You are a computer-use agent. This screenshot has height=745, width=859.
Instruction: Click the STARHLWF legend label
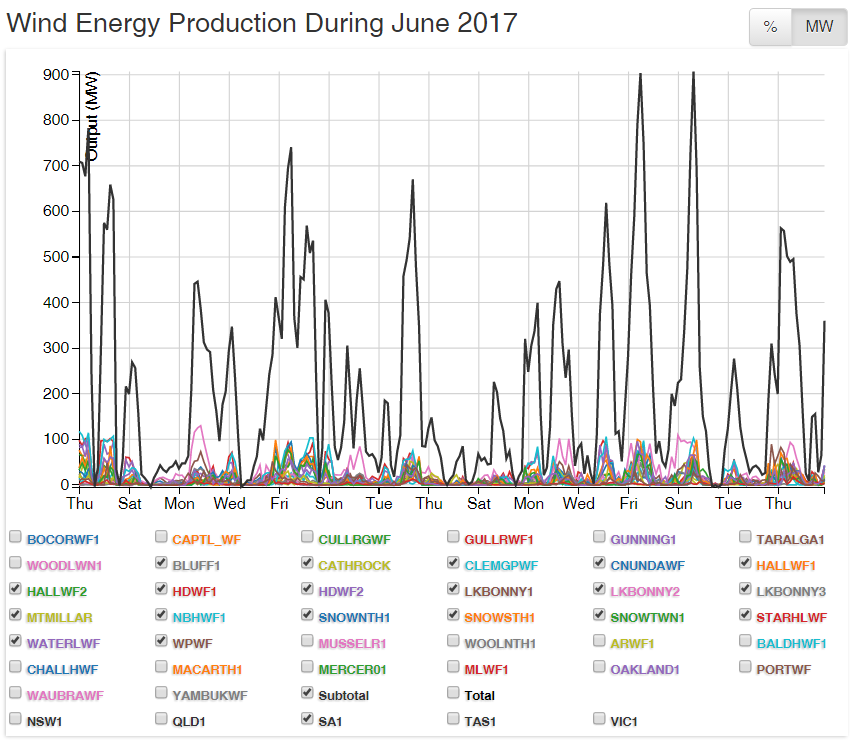tap(791, 617)
